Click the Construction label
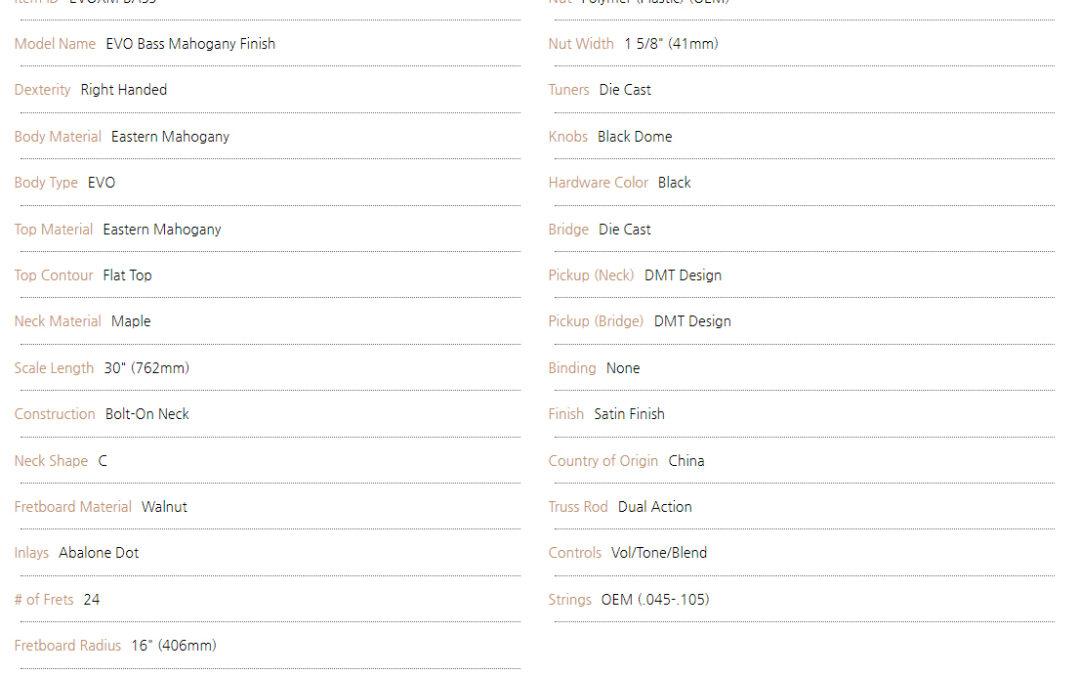Screen dimensions: 1080x675 pyautogui.click(x=55, y=414)
